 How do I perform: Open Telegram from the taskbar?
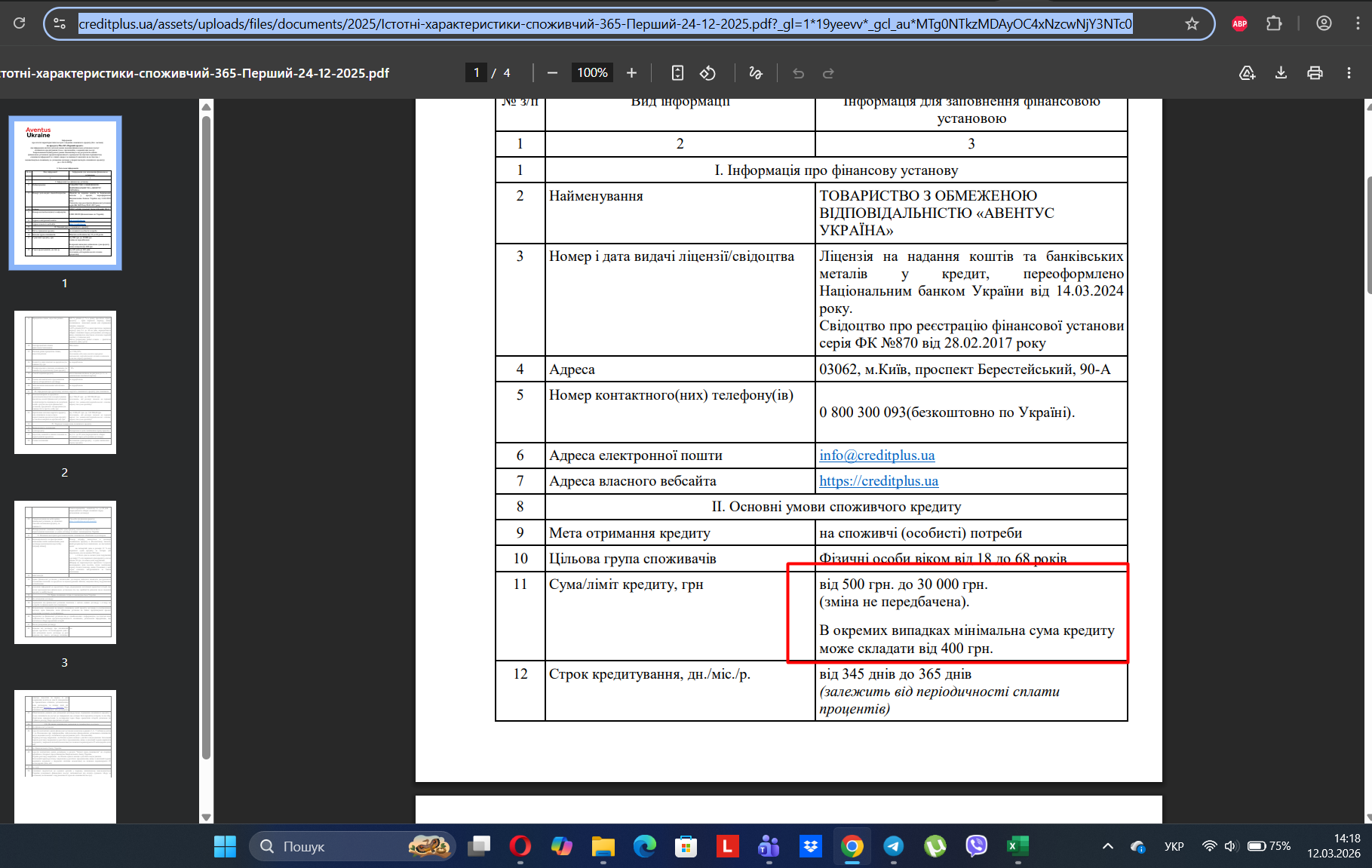(894, 846)
